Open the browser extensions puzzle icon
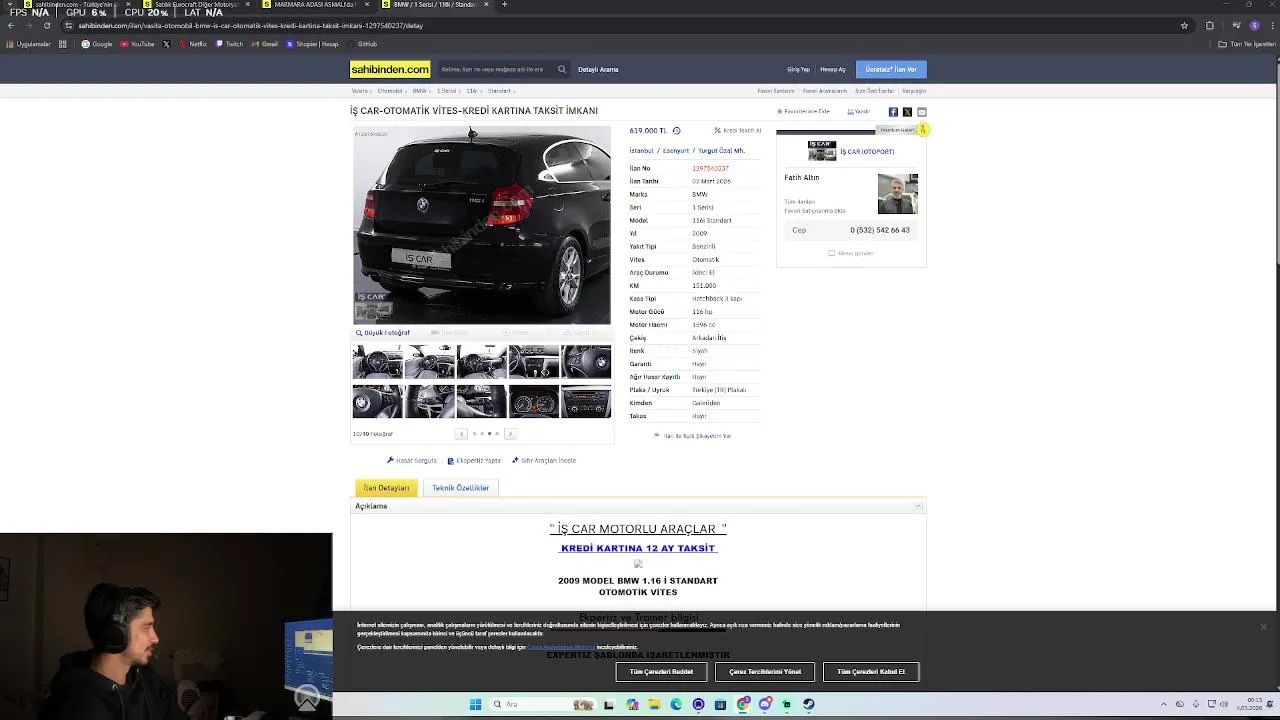 [x=1210, y=25]
